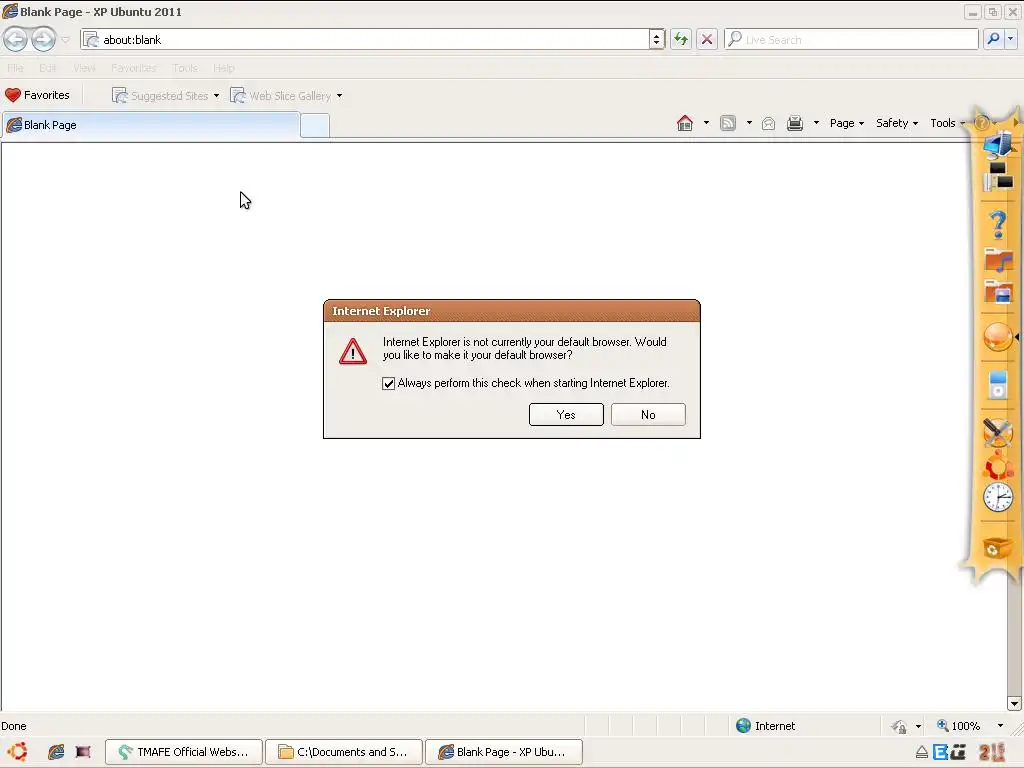The image size is (1024, 768).
Task: Click the vertical scrollbar down arrow
Action: coord(1014,703)
